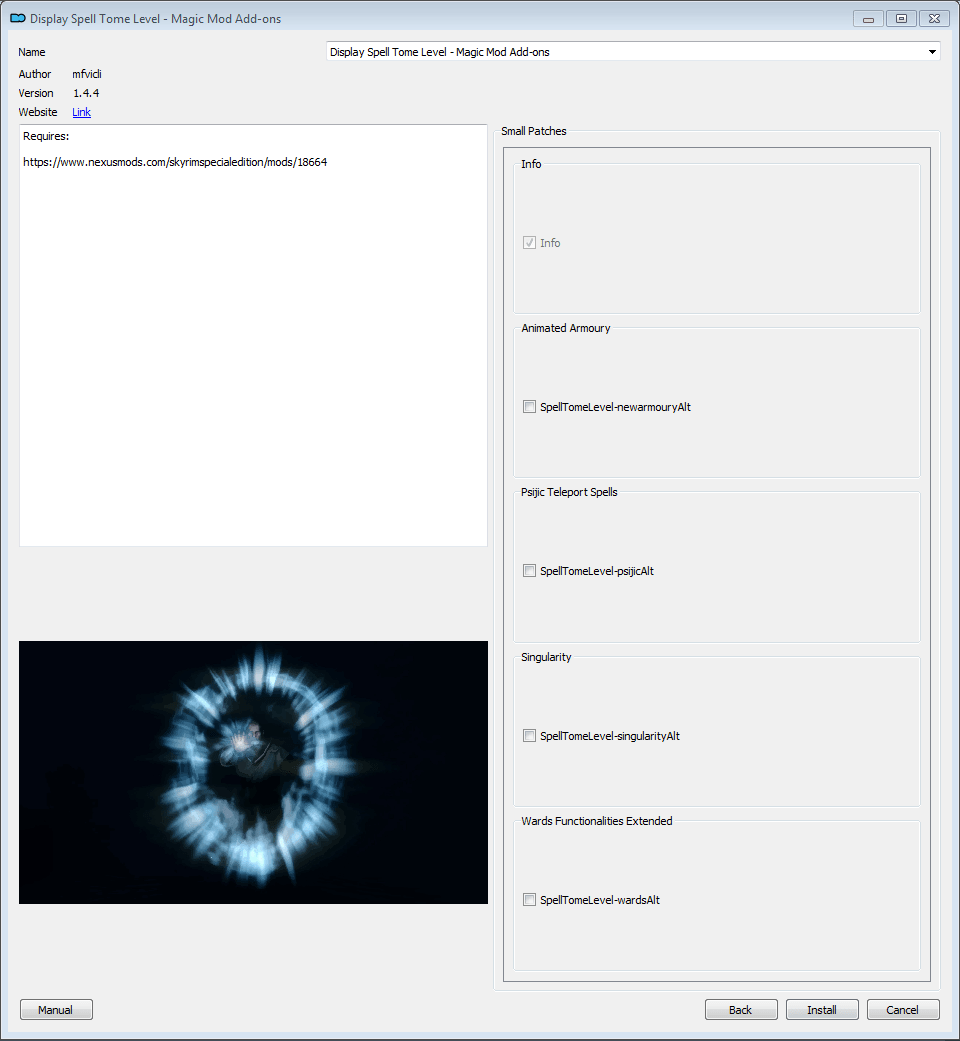Screen dimensions: 960x1041
Task: Close the installer window
Action: 934,19
